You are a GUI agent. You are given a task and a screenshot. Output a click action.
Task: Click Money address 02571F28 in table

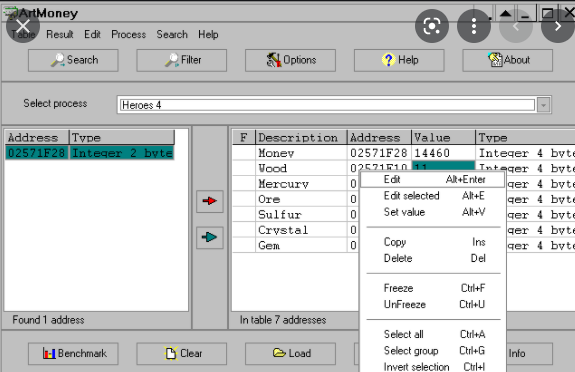[x=378, y=153]
